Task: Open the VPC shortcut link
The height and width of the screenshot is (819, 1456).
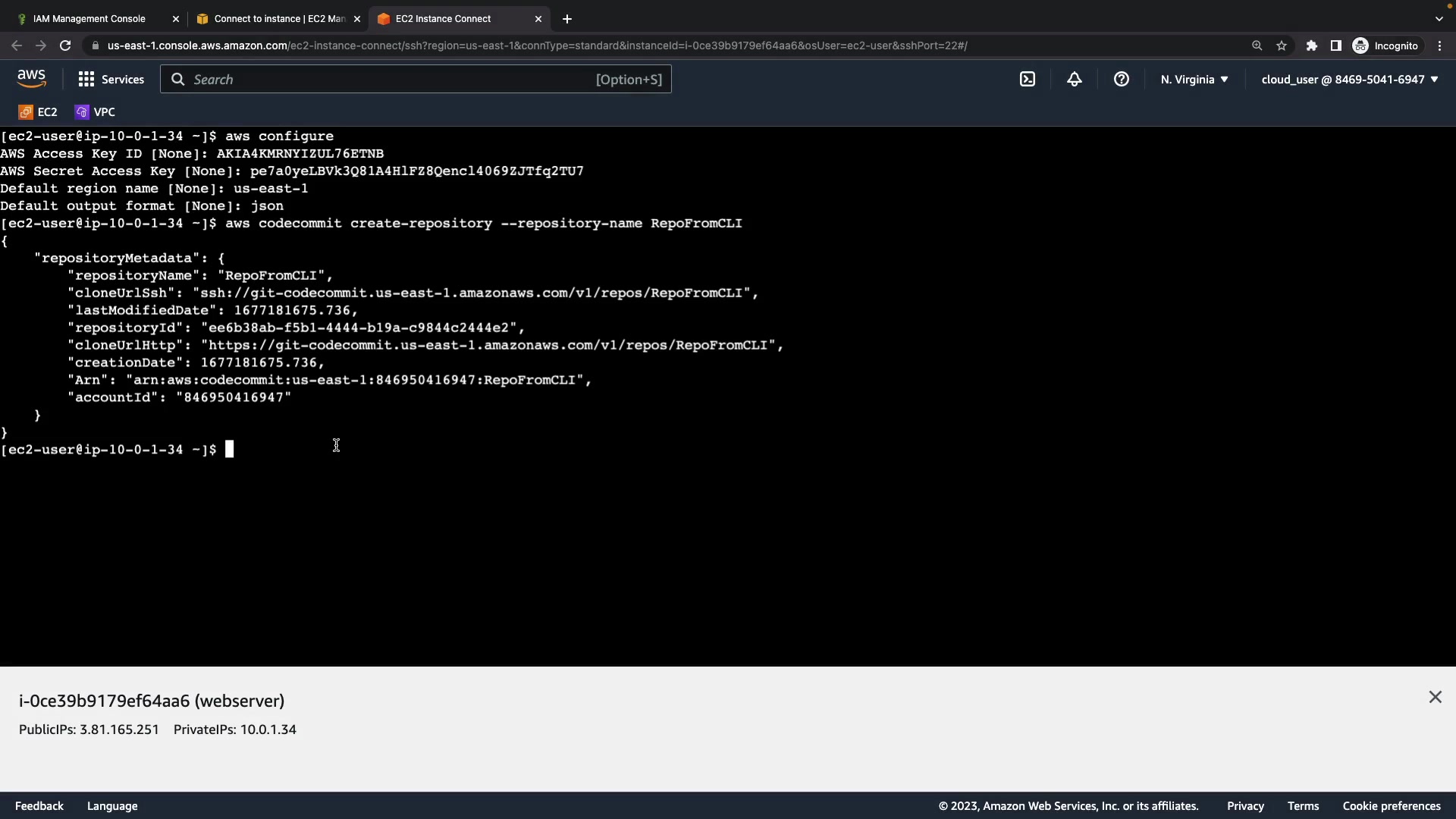Action: (x=96, y=112)
